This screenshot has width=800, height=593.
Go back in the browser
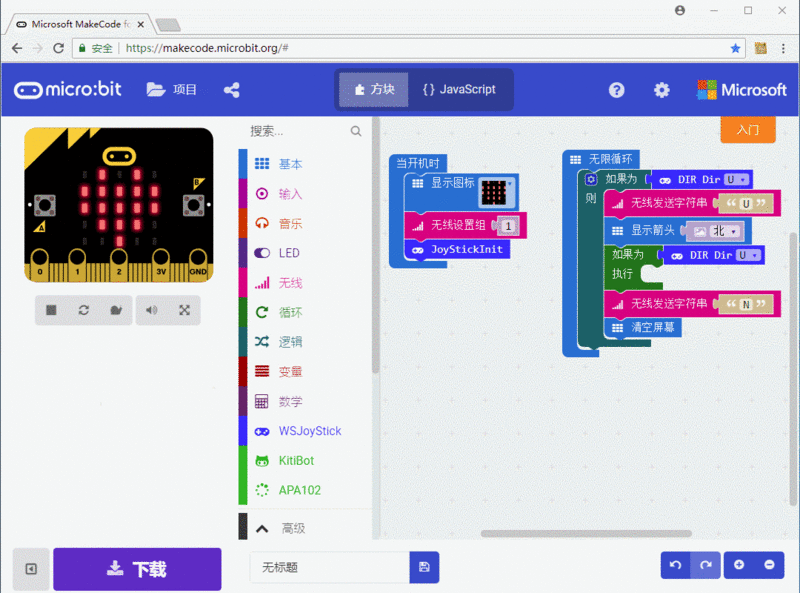tap(17, 48)
